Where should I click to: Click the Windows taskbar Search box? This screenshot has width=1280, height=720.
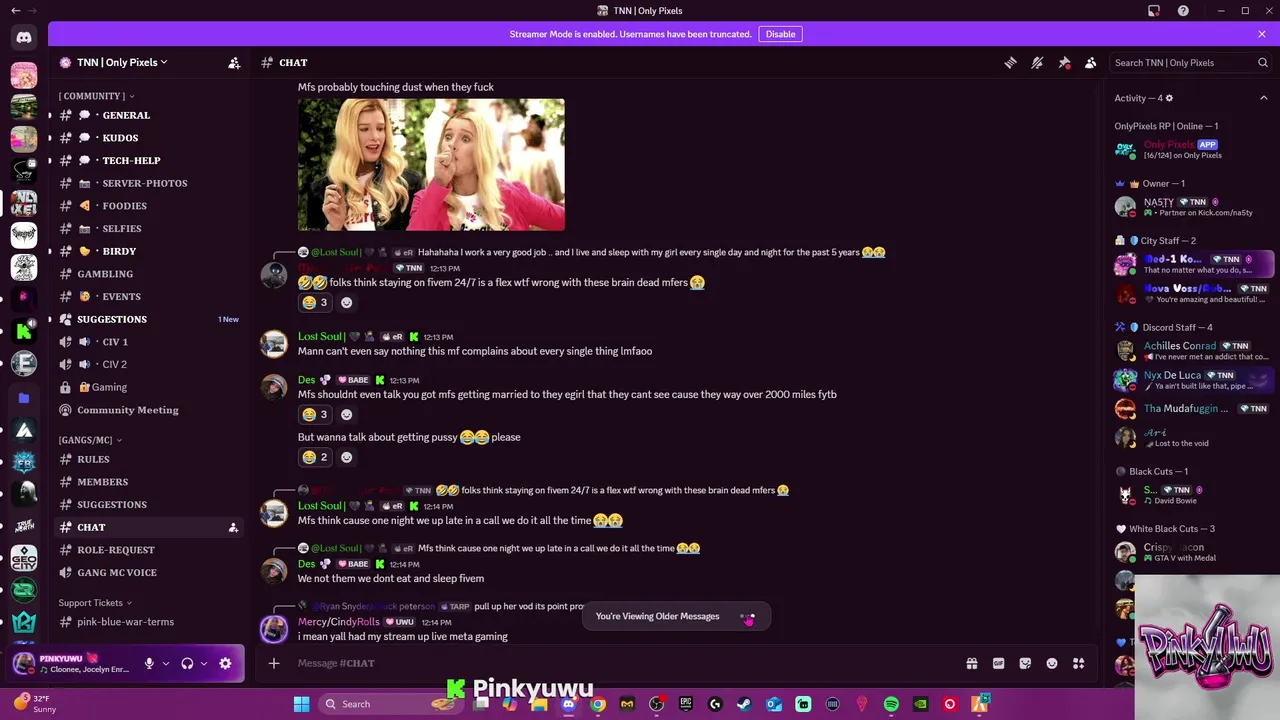(x=390, y=704)
